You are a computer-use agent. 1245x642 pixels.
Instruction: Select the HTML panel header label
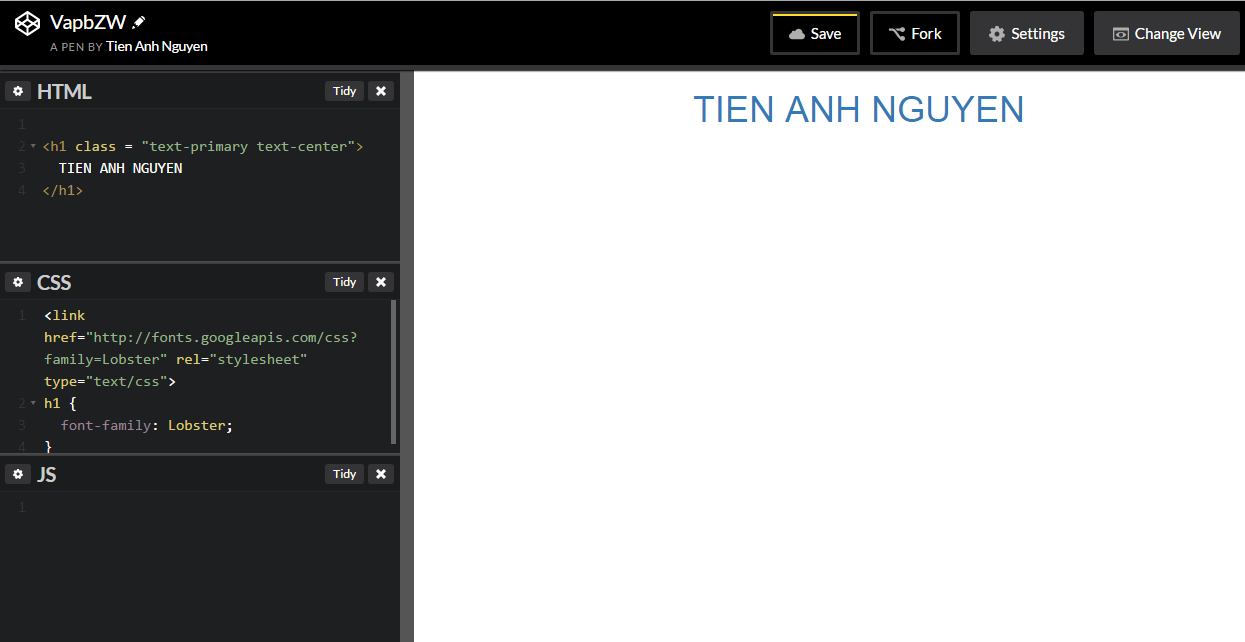(x=64, y=90)
